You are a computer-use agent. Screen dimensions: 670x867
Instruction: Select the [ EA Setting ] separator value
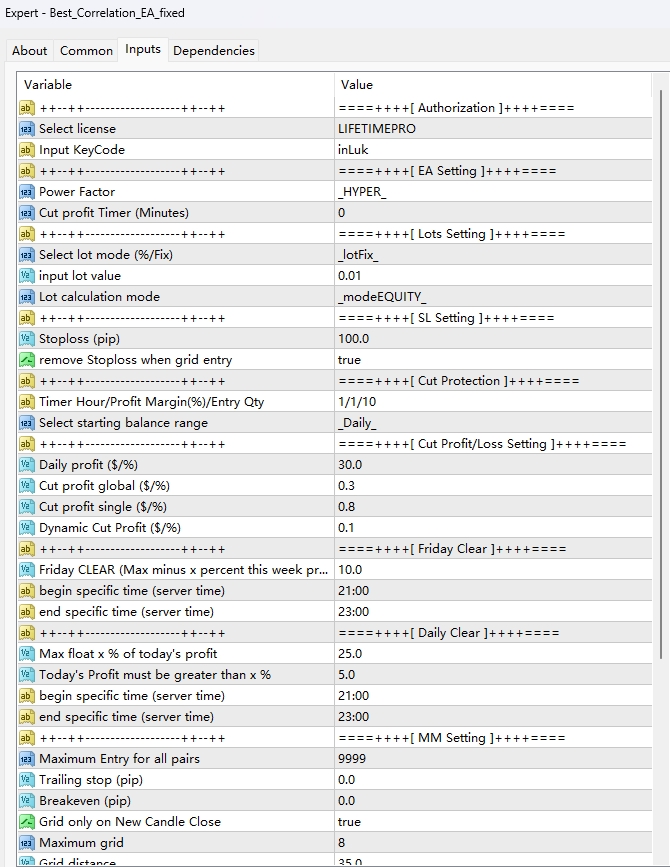pos(493,171)
